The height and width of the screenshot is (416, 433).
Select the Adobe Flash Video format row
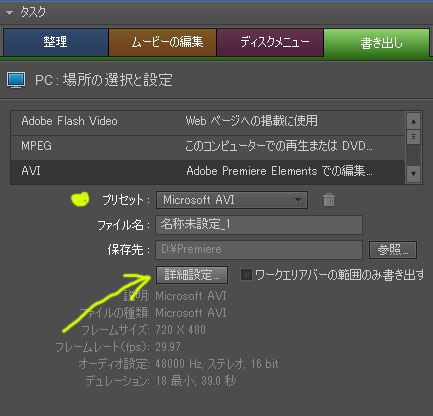208,123
